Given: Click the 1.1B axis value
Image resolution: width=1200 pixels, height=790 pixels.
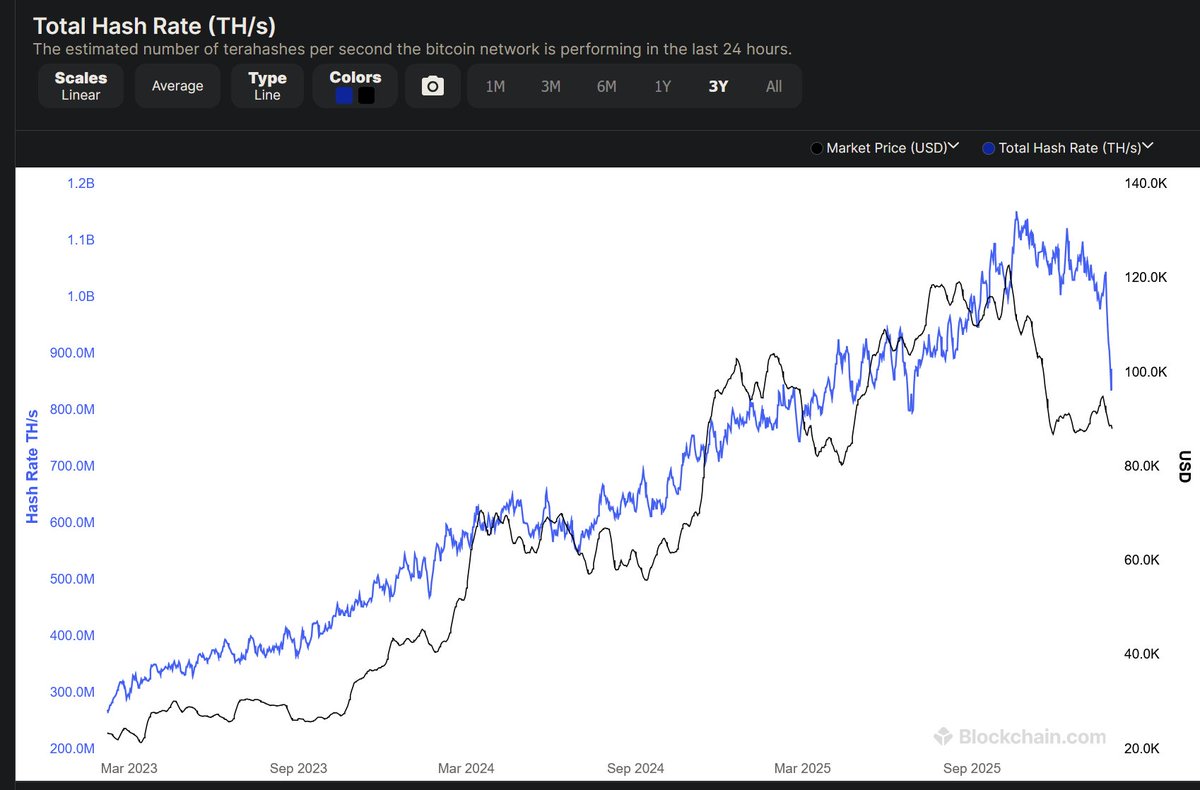Looking at the screenshot, I should [x=81, y=240].
